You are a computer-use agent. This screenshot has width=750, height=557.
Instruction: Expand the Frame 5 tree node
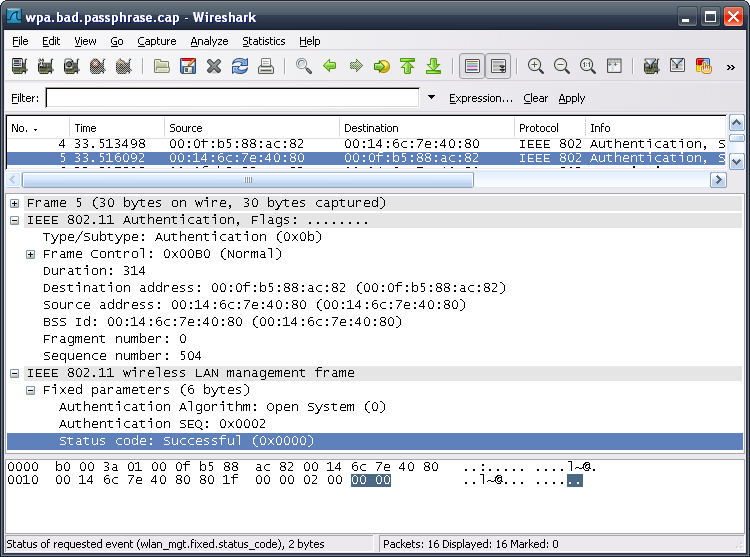pyautogui.click(x=15, y=203)
